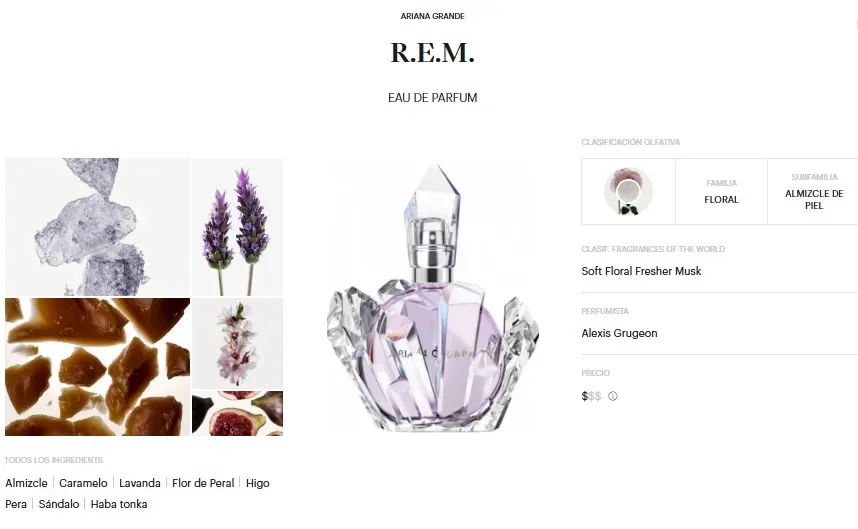Open the pear blossom flower image
Viewport: 858px width, 529px height.
[x=237, y=343]
